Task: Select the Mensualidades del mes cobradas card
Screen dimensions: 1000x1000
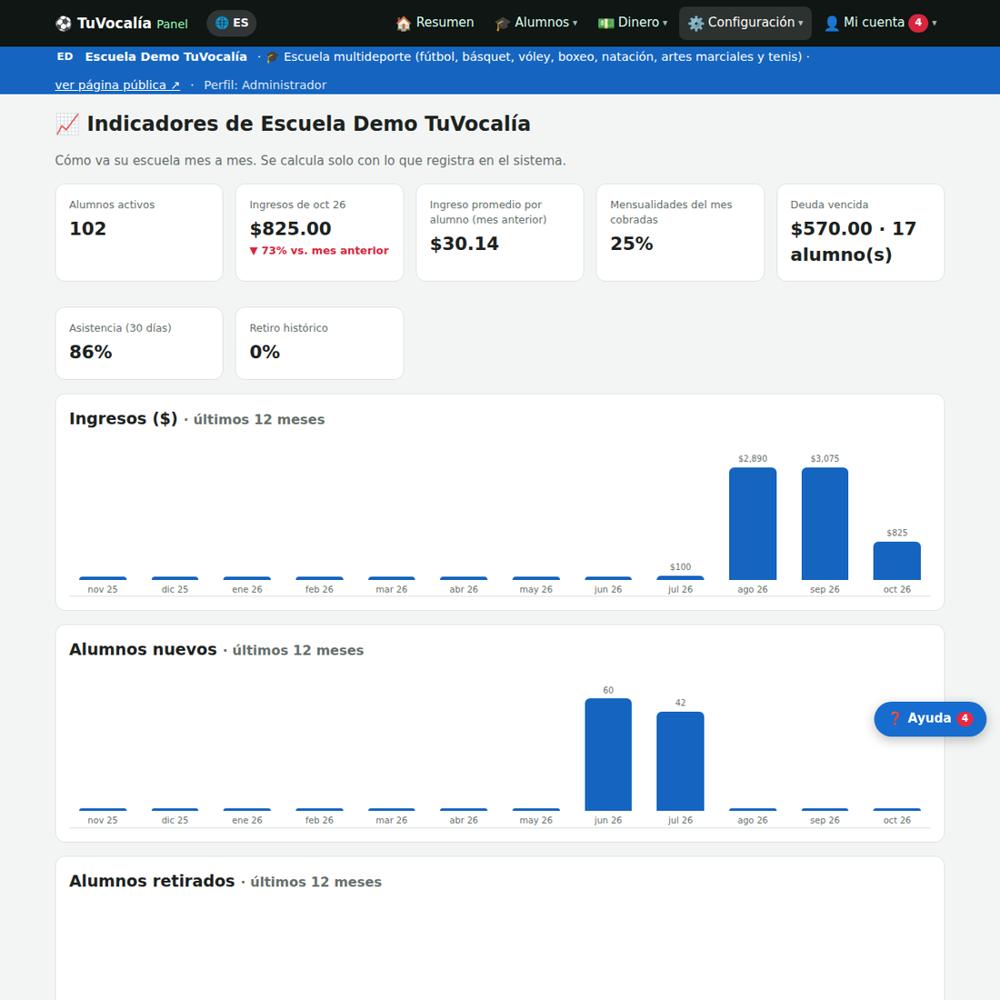Action: [x=680, y=233]
